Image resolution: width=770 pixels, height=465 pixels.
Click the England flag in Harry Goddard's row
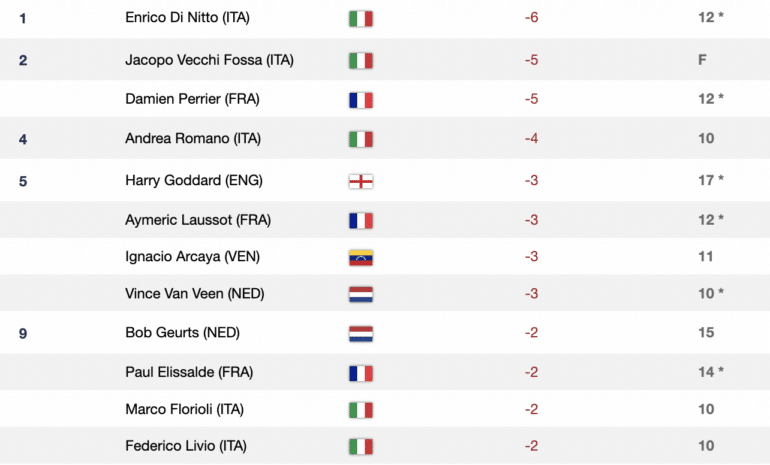360,181
